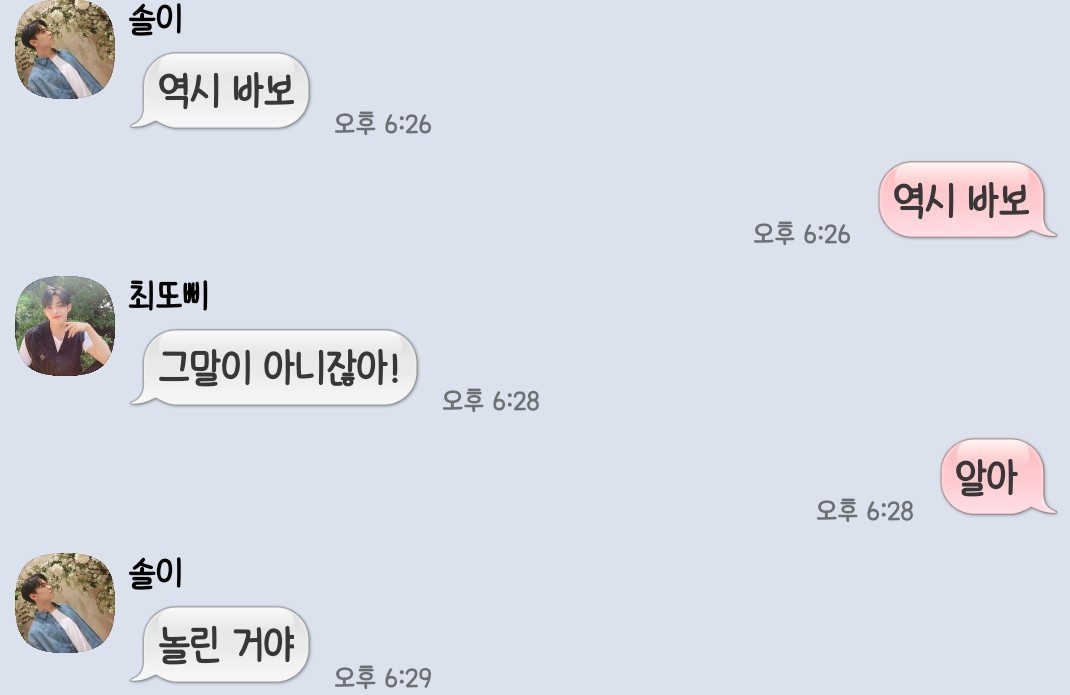Select the sender name 최또삐
This screenshot has height=695, width=1070.
pyautogui.click(x=169, y=295)
